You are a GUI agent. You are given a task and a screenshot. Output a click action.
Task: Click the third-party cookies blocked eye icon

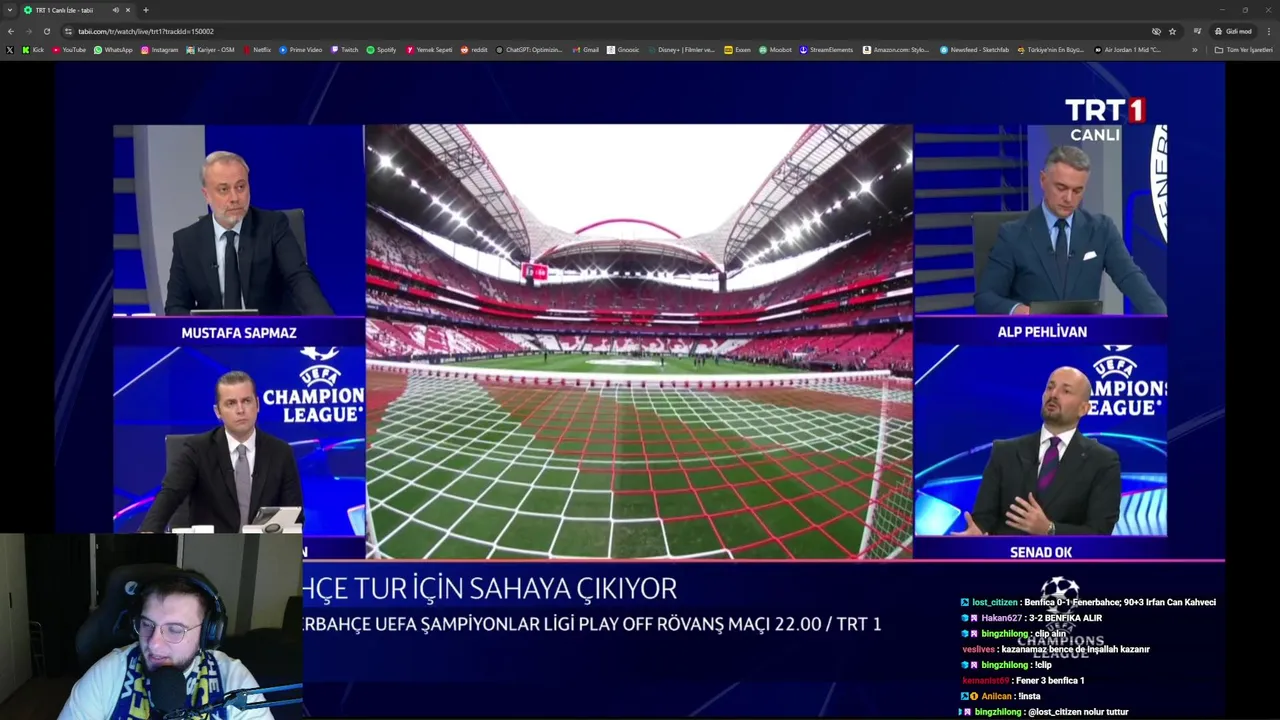coord(1156,31)
